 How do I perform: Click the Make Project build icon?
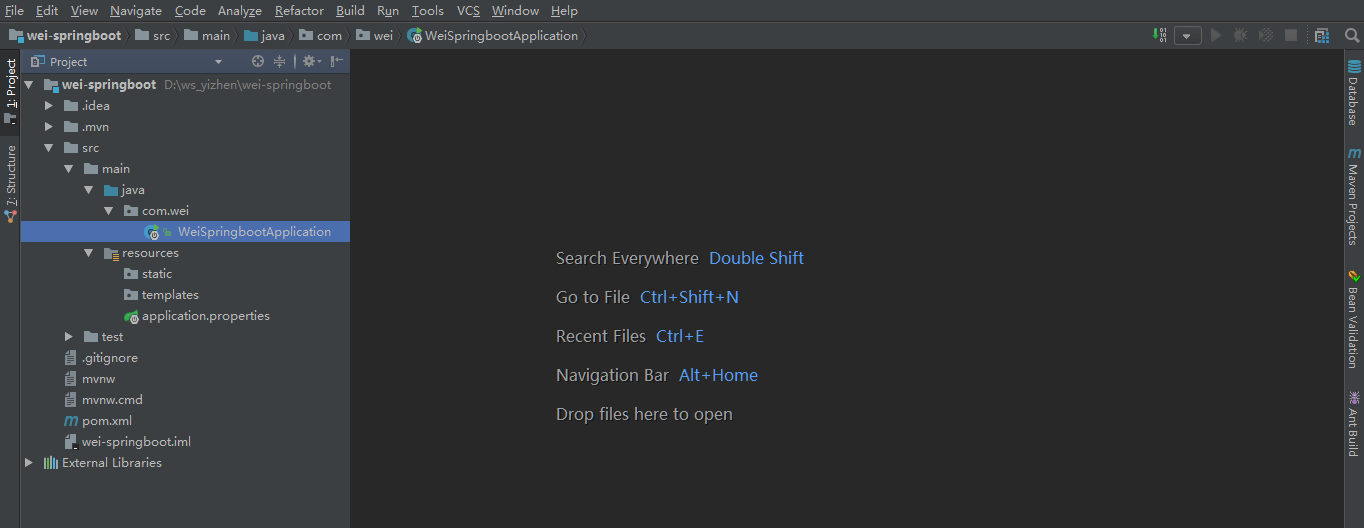click(1160, 35)
